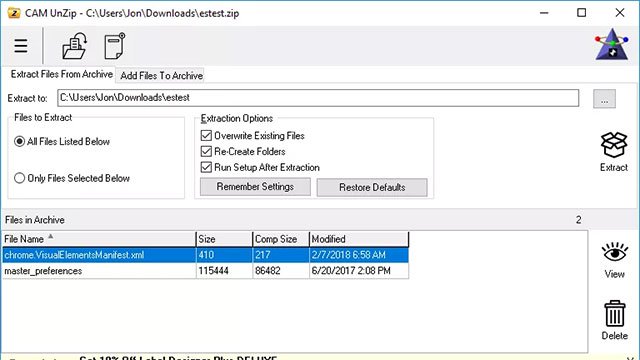Click modified date 6/20/2017 2:08 PM
Viewport: 640px width, 360px height.
[351, 271]
